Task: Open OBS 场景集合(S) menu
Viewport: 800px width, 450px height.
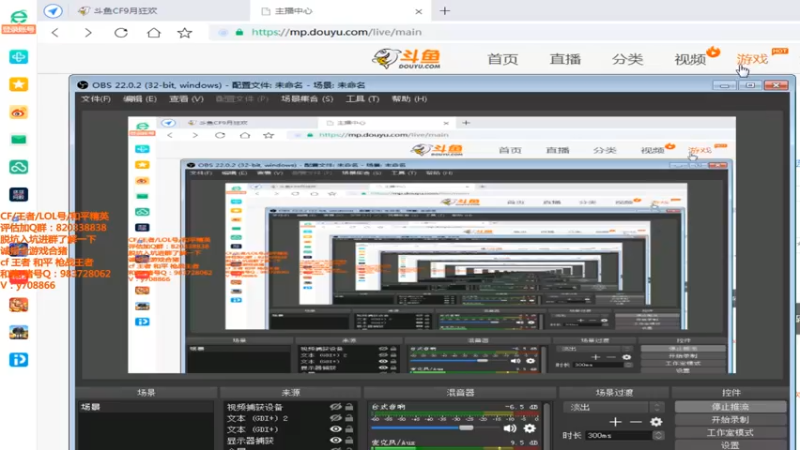Action: pos(307,99)
